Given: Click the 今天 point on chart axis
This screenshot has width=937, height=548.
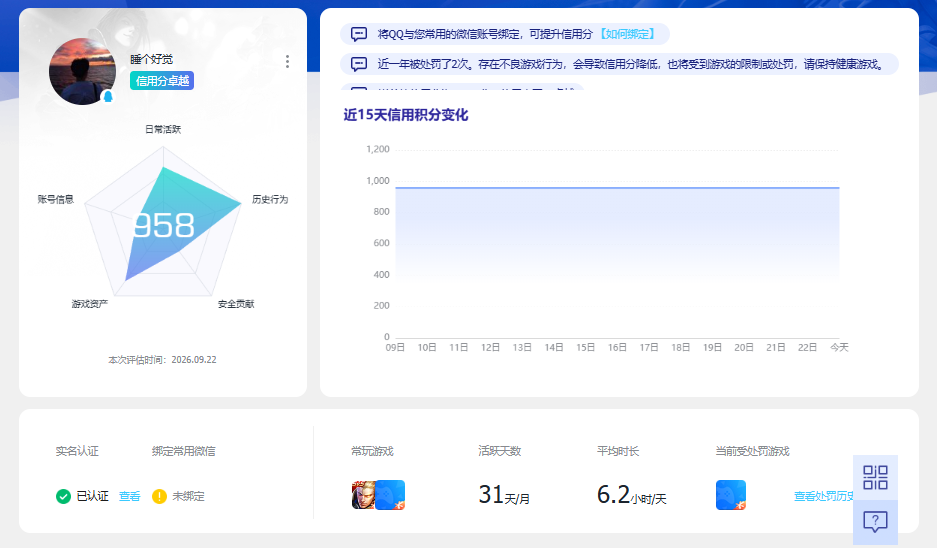Looking at the screenshot, I should [839, 347].
